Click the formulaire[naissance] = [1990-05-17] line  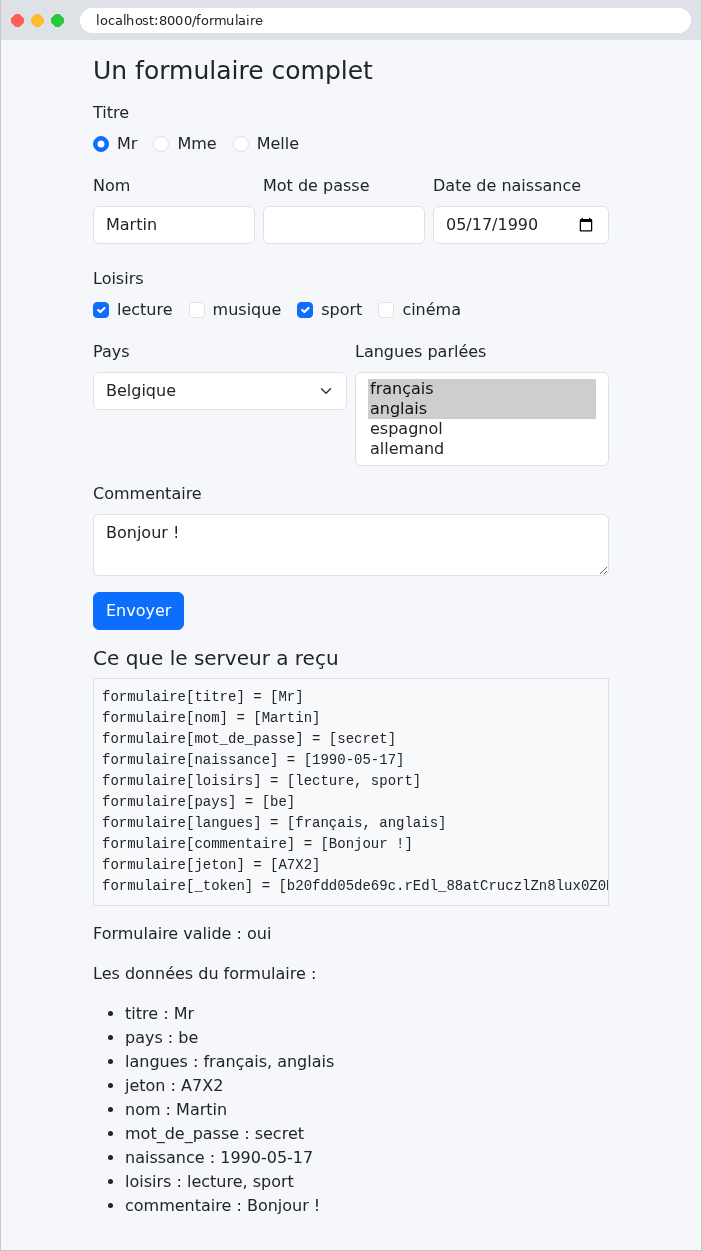point(253,759)
